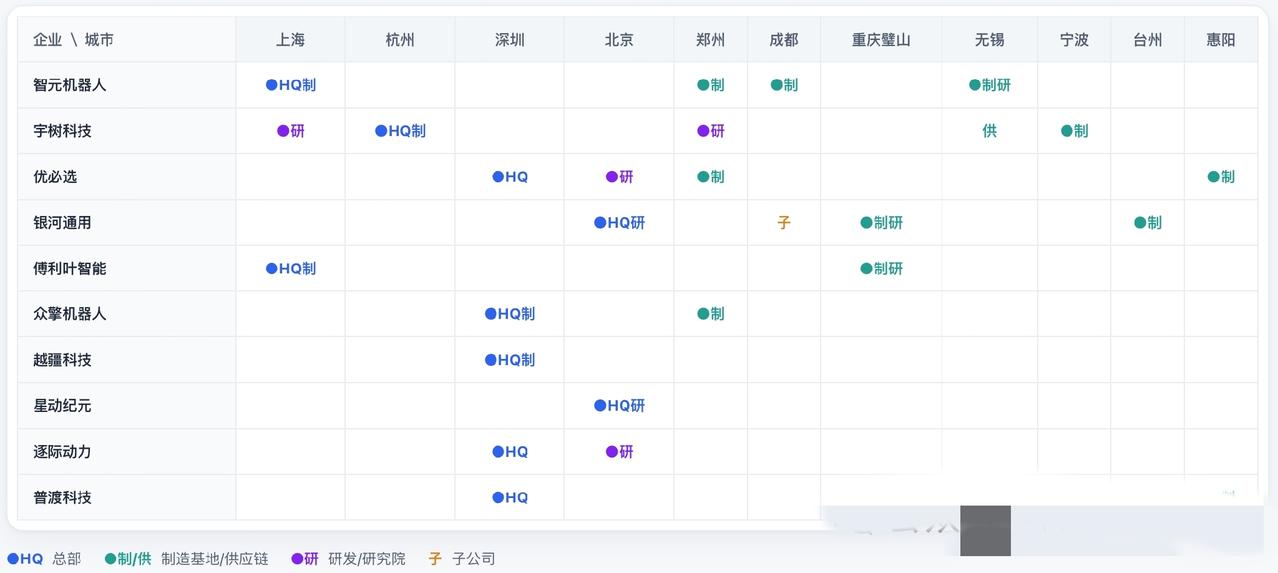Click 优必选's 制 marker in 郑州
Viewport: 1278px width, 573px height.
[711, 177]
